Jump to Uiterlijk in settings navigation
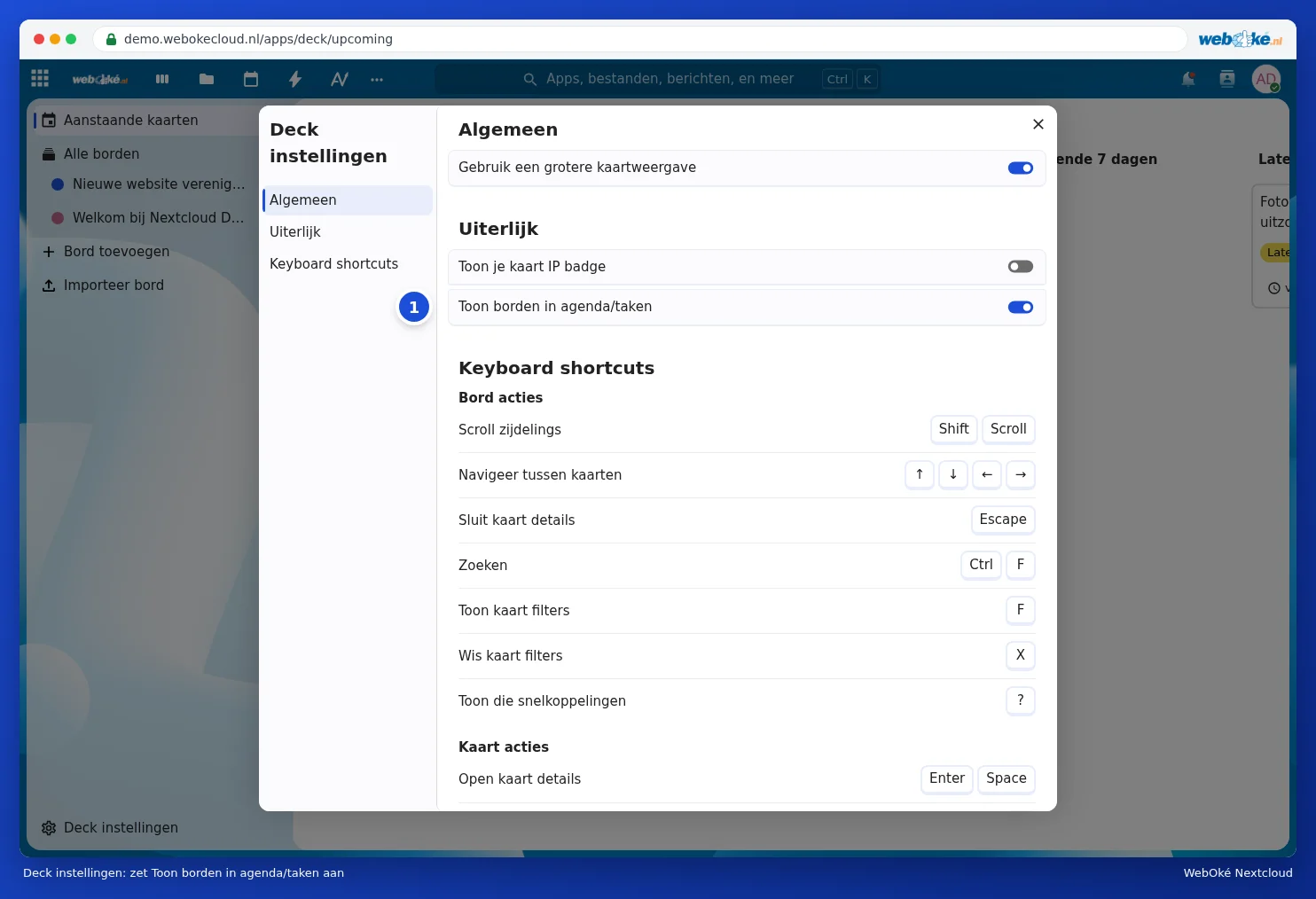Screen dimensions: 1316x899 point(348,232)
